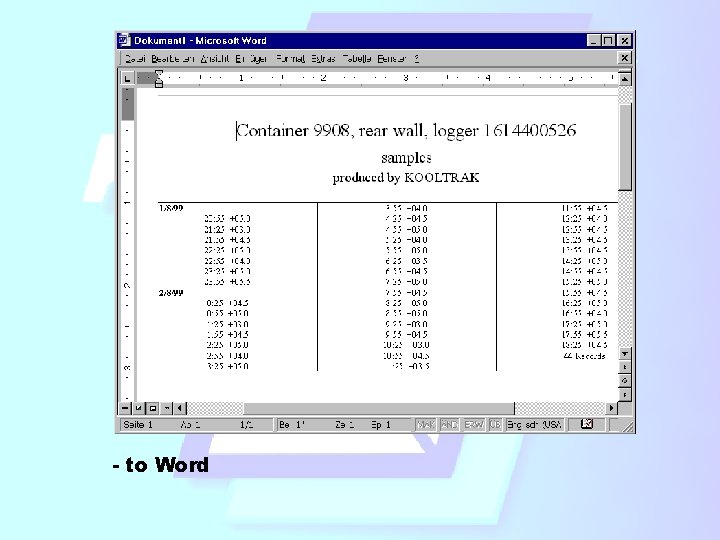Close the Microsoft Word window
This screenshot has height=540, width=720.
[624, 40]
